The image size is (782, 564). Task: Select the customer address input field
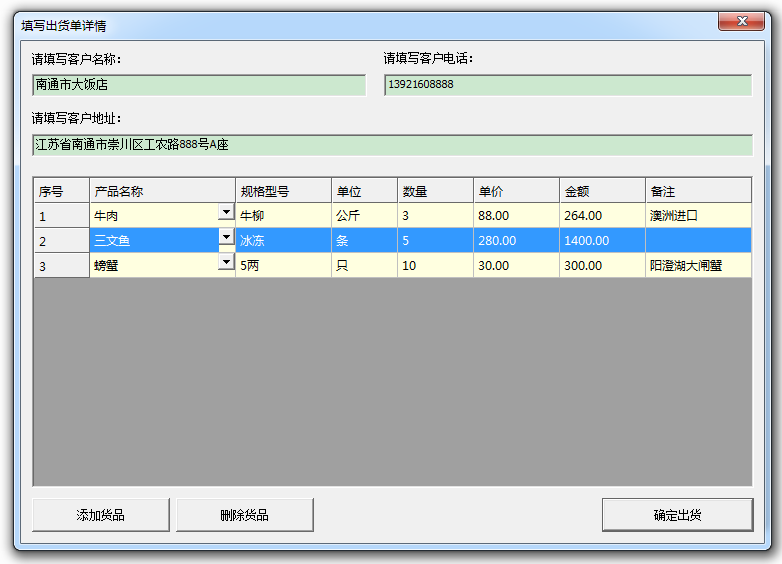(391, 145)
